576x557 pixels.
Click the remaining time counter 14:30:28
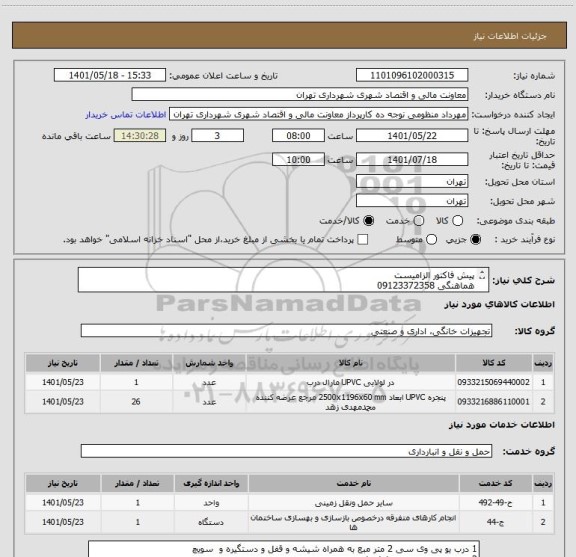tap(140, 136)
